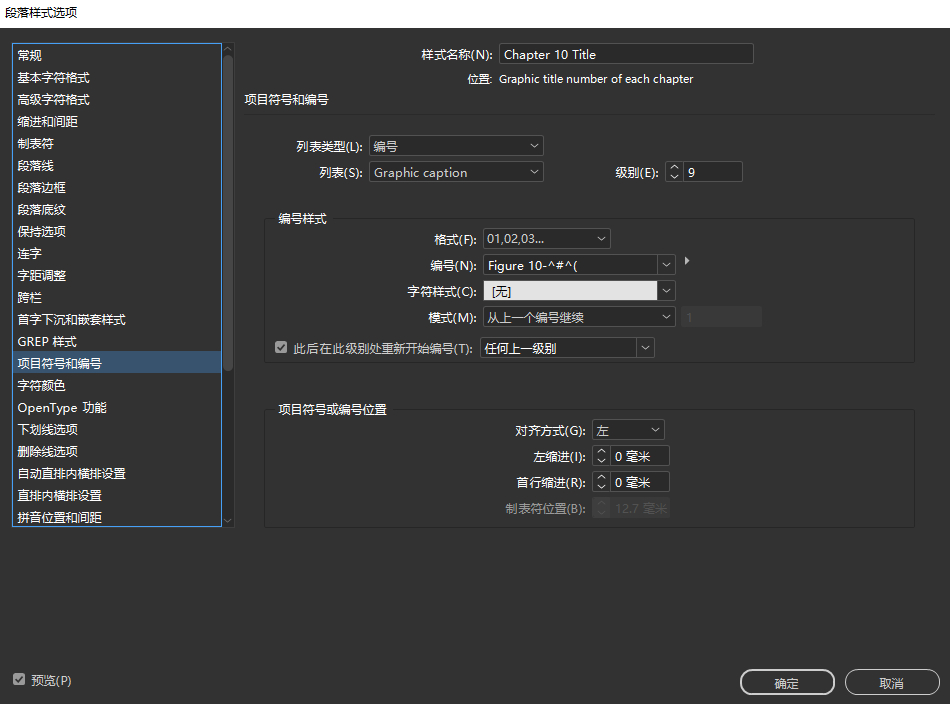Click inside the 样式名称 field showing Chapter 10 Title
The image size is (950, 704).
coord(626,53)
